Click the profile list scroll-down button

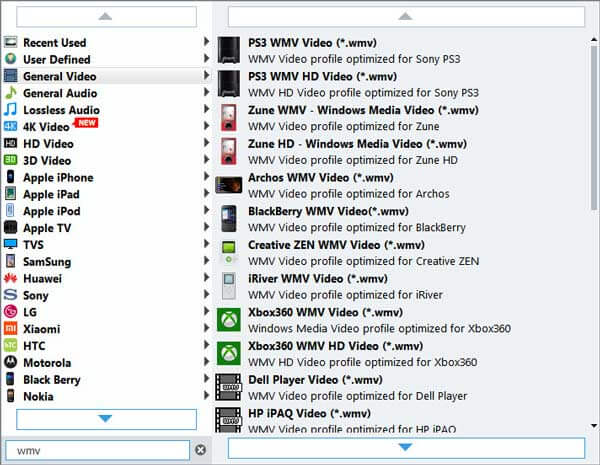tap(406, 447)
